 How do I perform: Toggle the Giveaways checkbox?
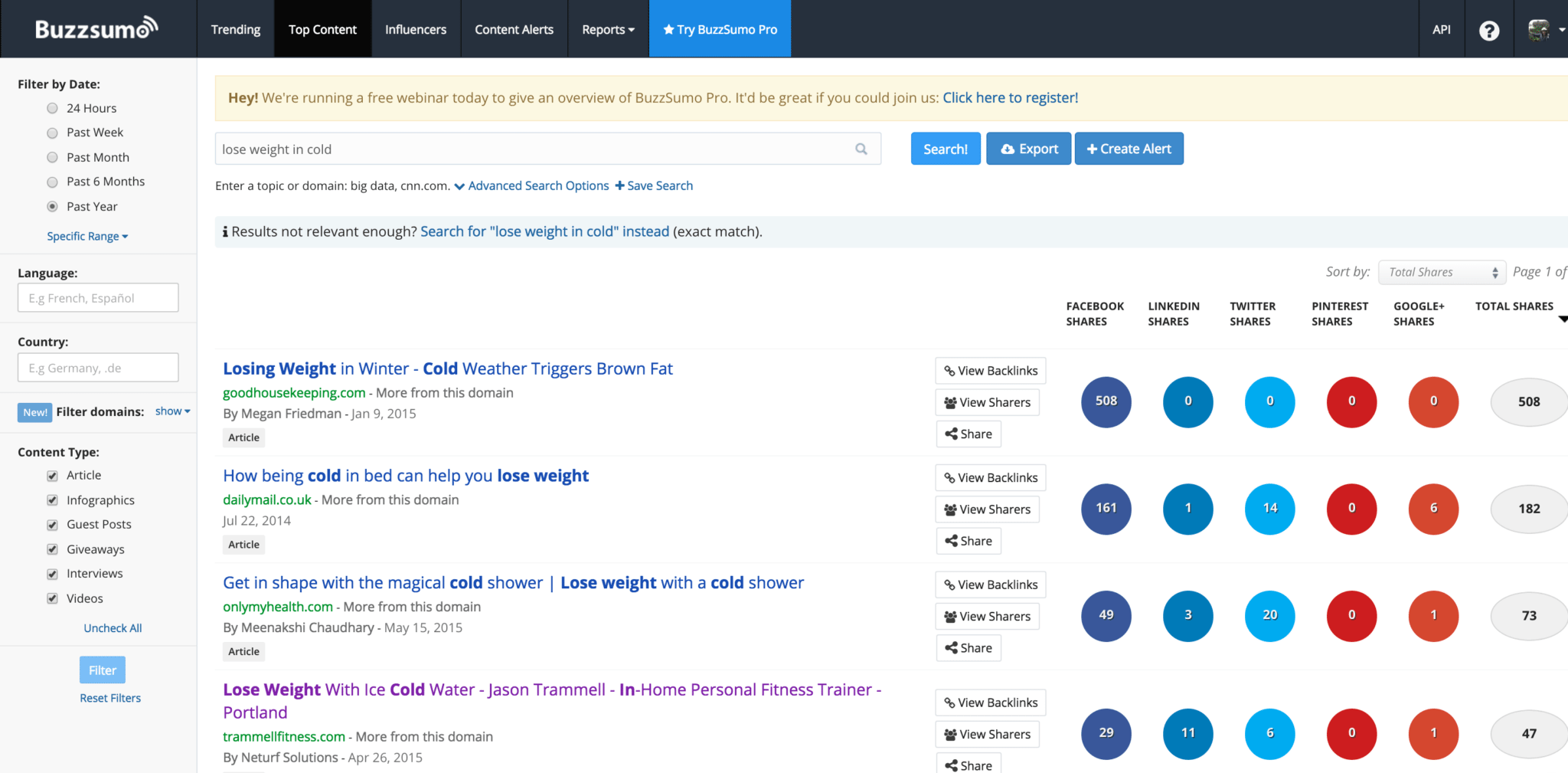[52, 549]
